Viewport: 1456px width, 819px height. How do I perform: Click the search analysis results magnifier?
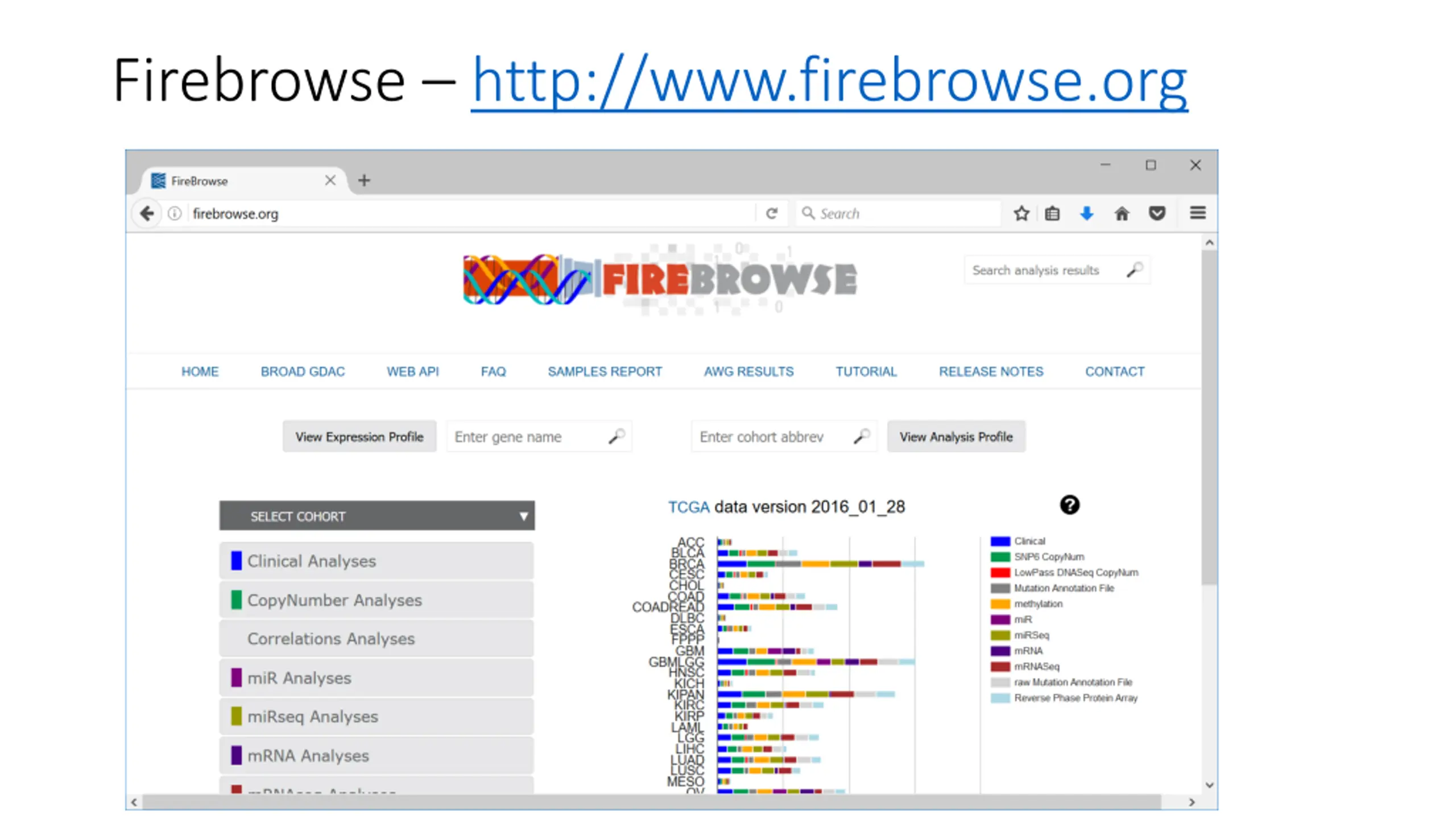(x=1135, y=270)
